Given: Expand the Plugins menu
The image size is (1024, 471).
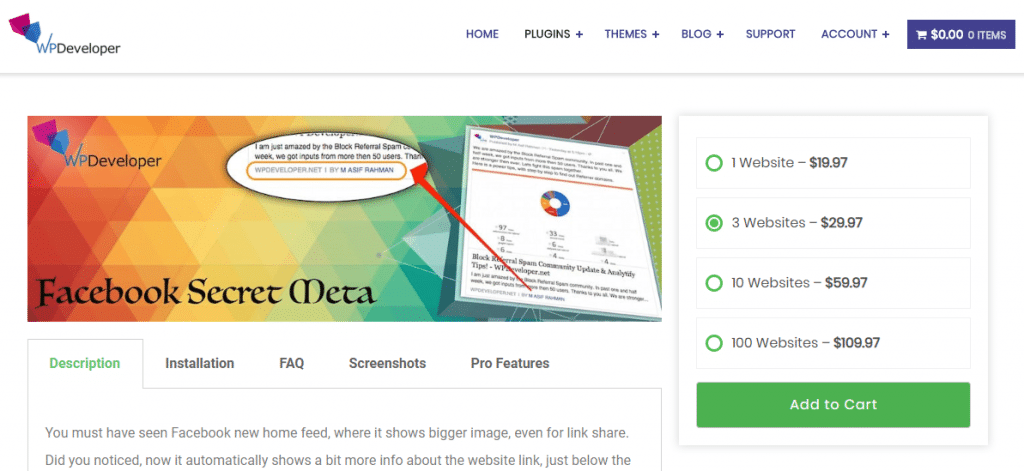Looking at the screenshot, I should (x=553, y=34).
